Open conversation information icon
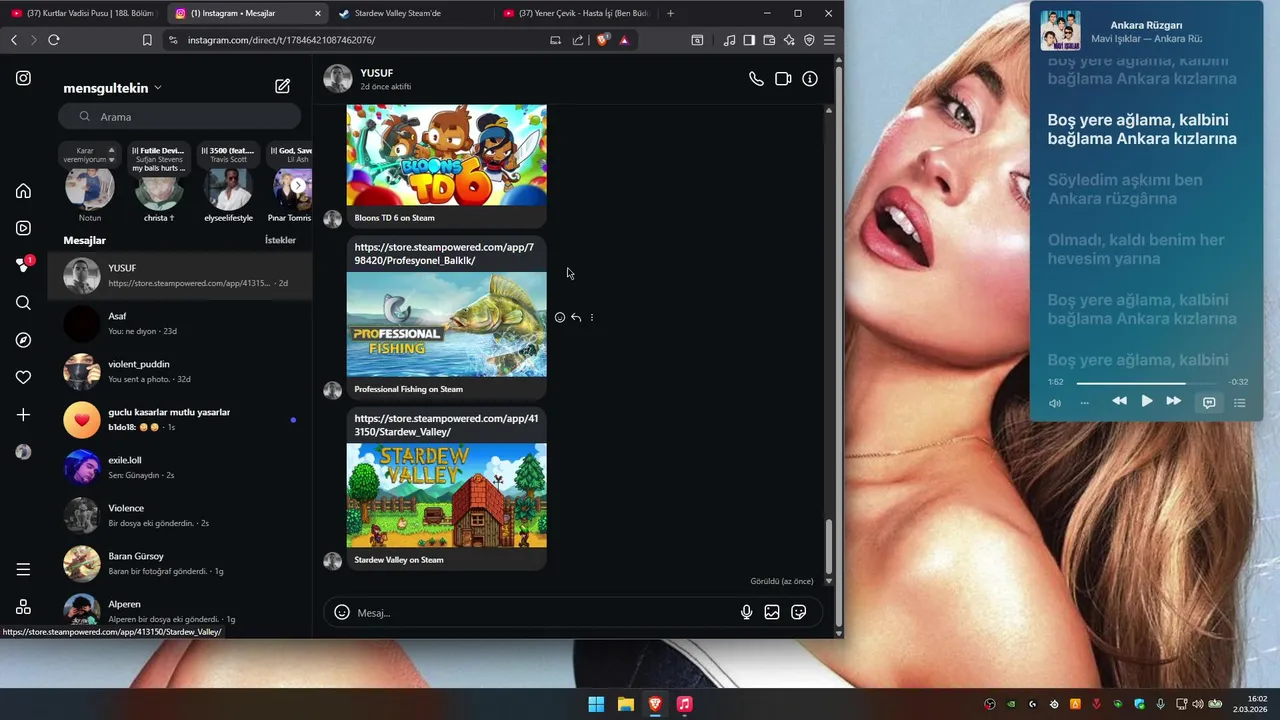 (810, 79)
